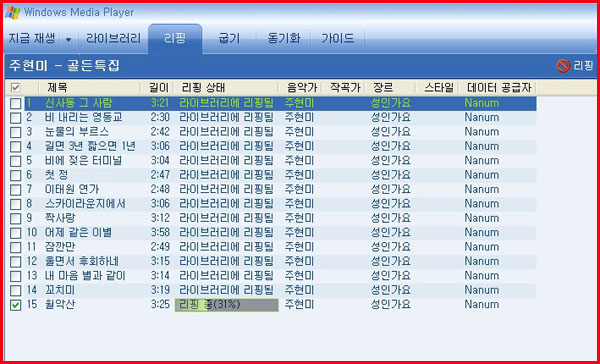Click the 3:58 length of track 10
The width and height of the screenshot is (600, 364).
160,233
